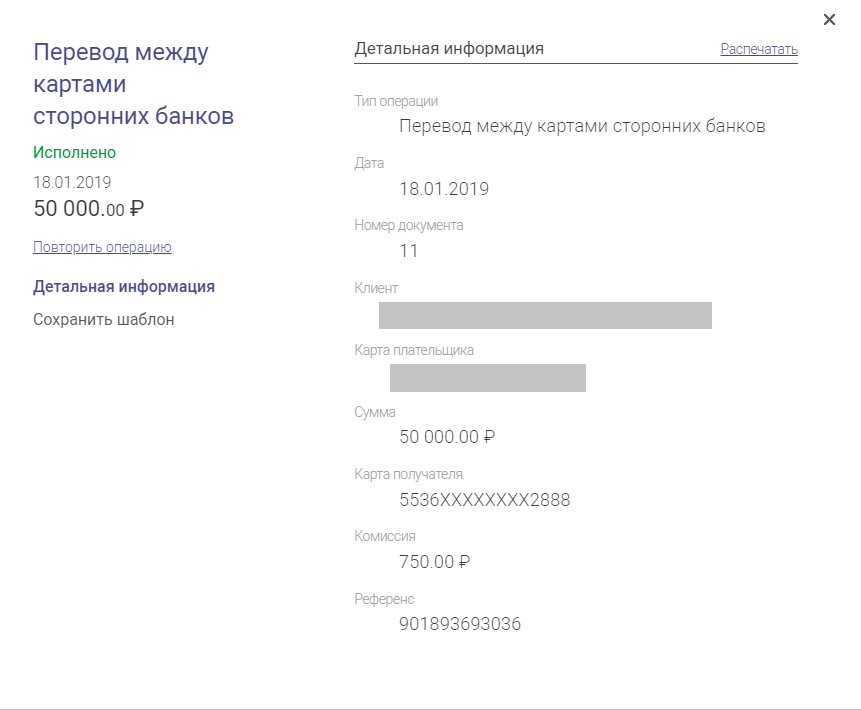The image size is (861, 710).
Task: Click the date under Исполнено status
Action: point(72,182)
